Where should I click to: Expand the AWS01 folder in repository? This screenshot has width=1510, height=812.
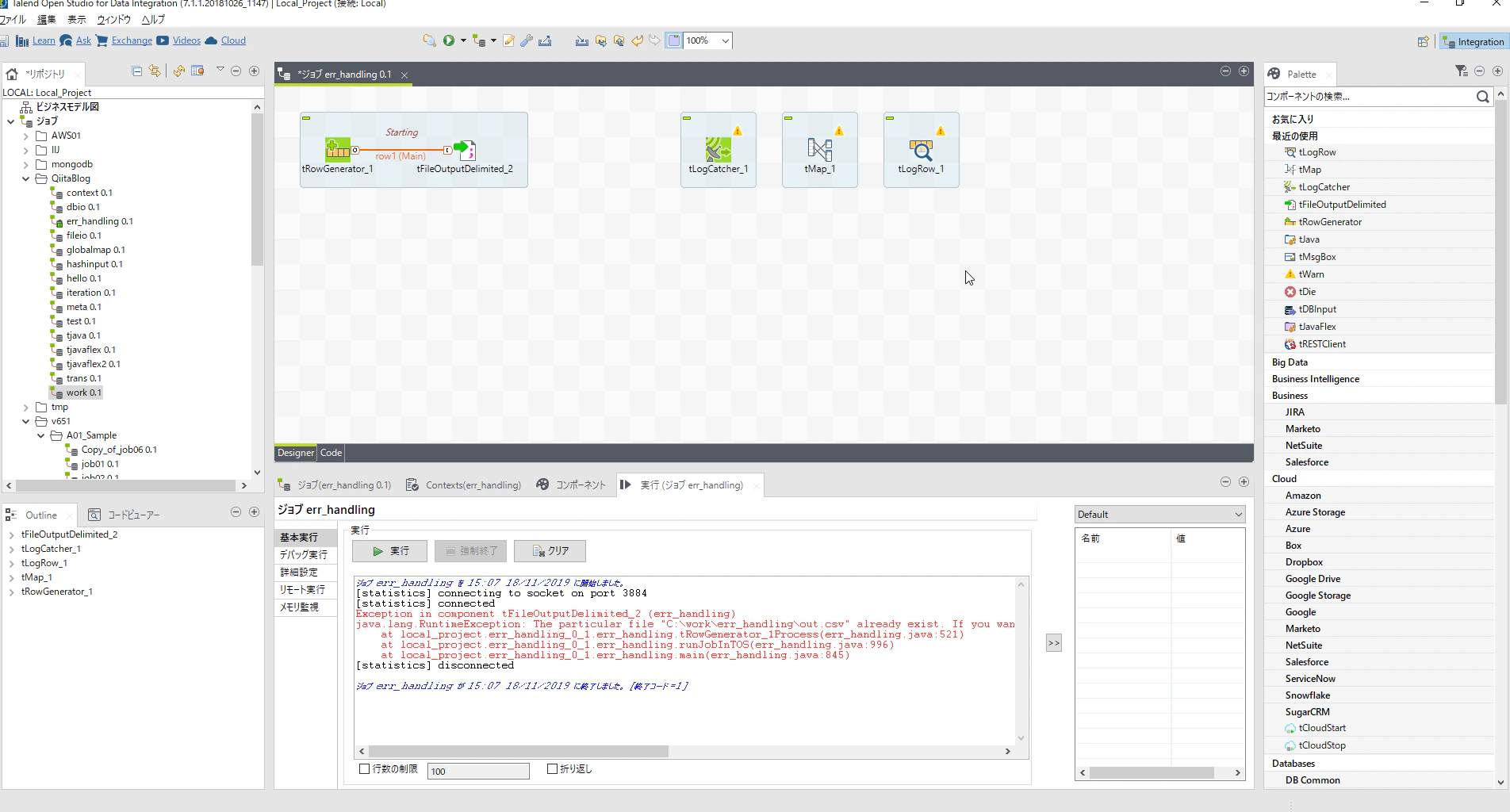[26, 136]
